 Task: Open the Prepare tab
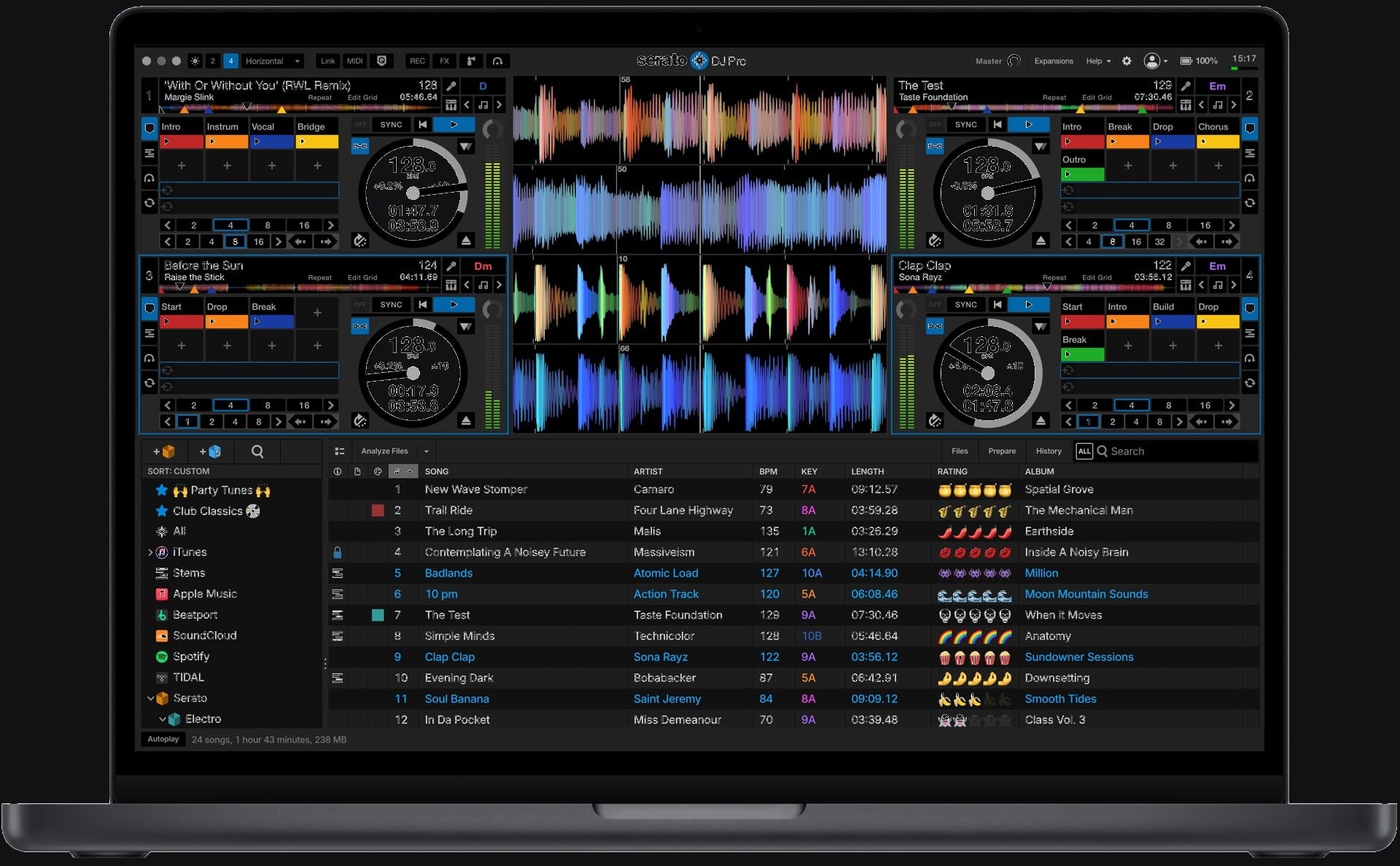pyautogui.click(x=1002, y=452)
